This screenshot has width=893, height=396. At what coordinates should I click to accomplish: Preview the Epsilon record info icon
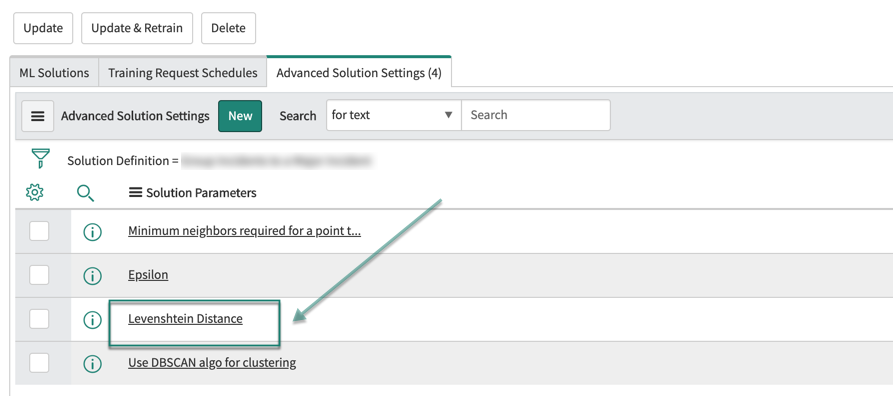[x=92, y=276]
